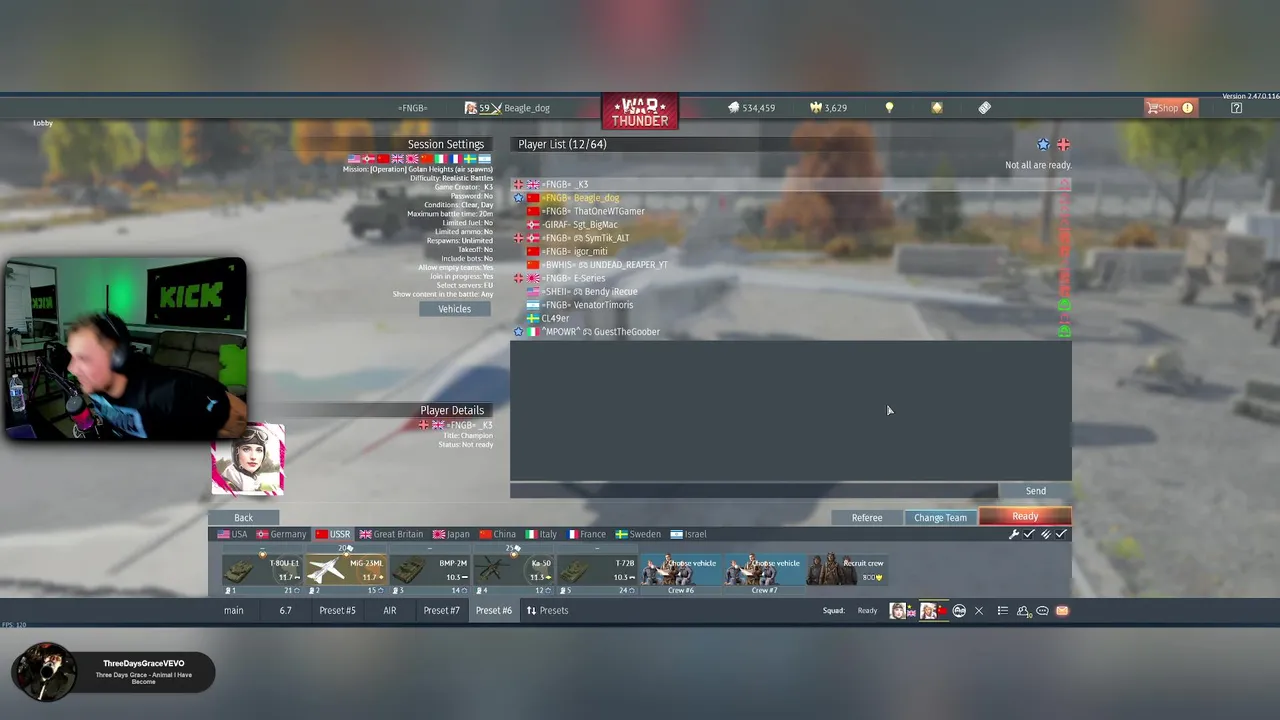Open the War Thunder logo menu

640,111
